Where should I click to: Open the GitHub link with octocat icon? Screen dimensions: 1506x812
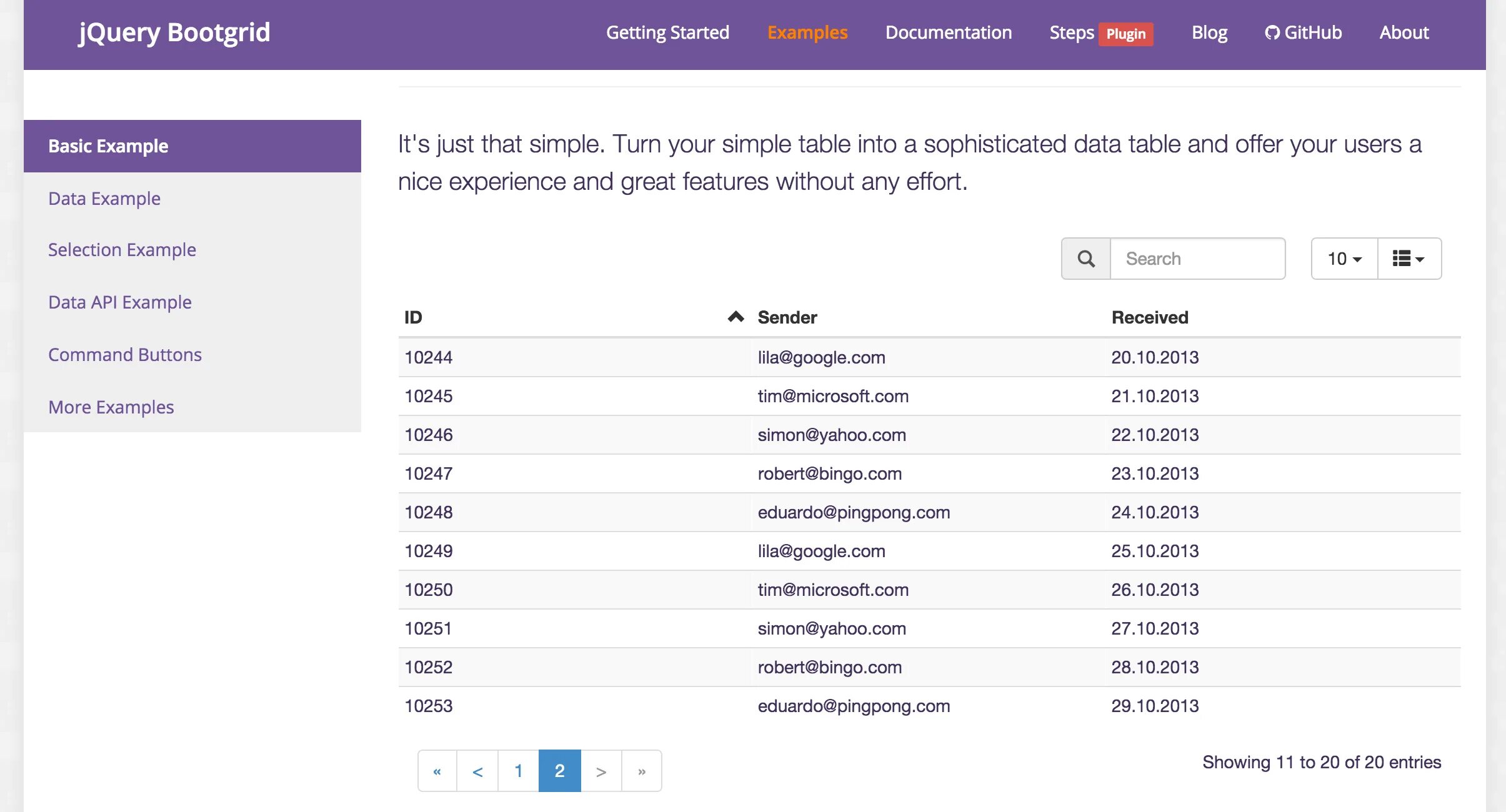point(1303,32)
